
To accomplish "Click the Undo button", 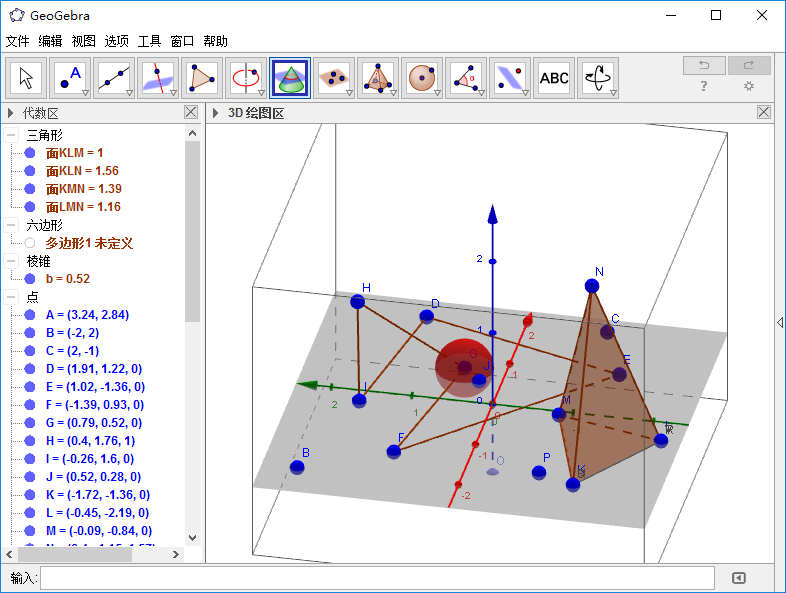I will [704, 66].
